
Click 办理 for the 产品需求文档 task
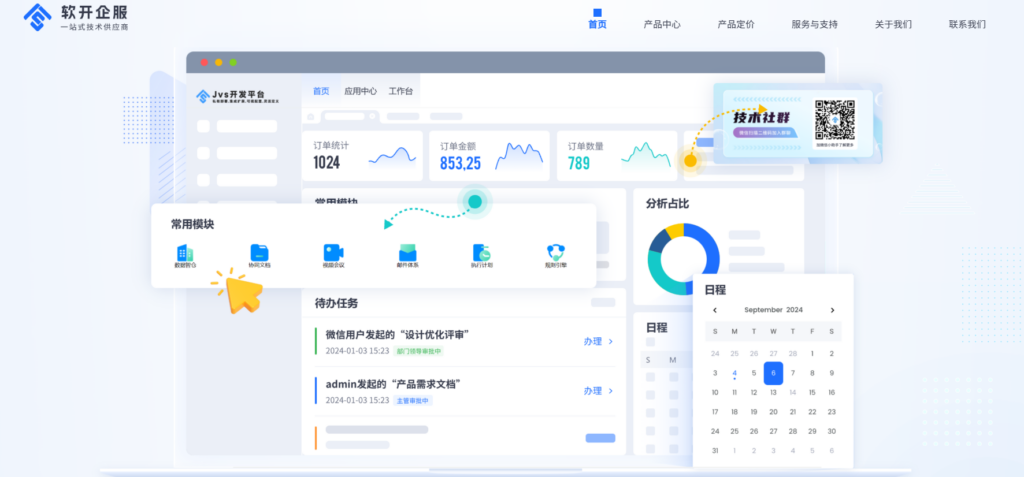(x=597, y=391)
